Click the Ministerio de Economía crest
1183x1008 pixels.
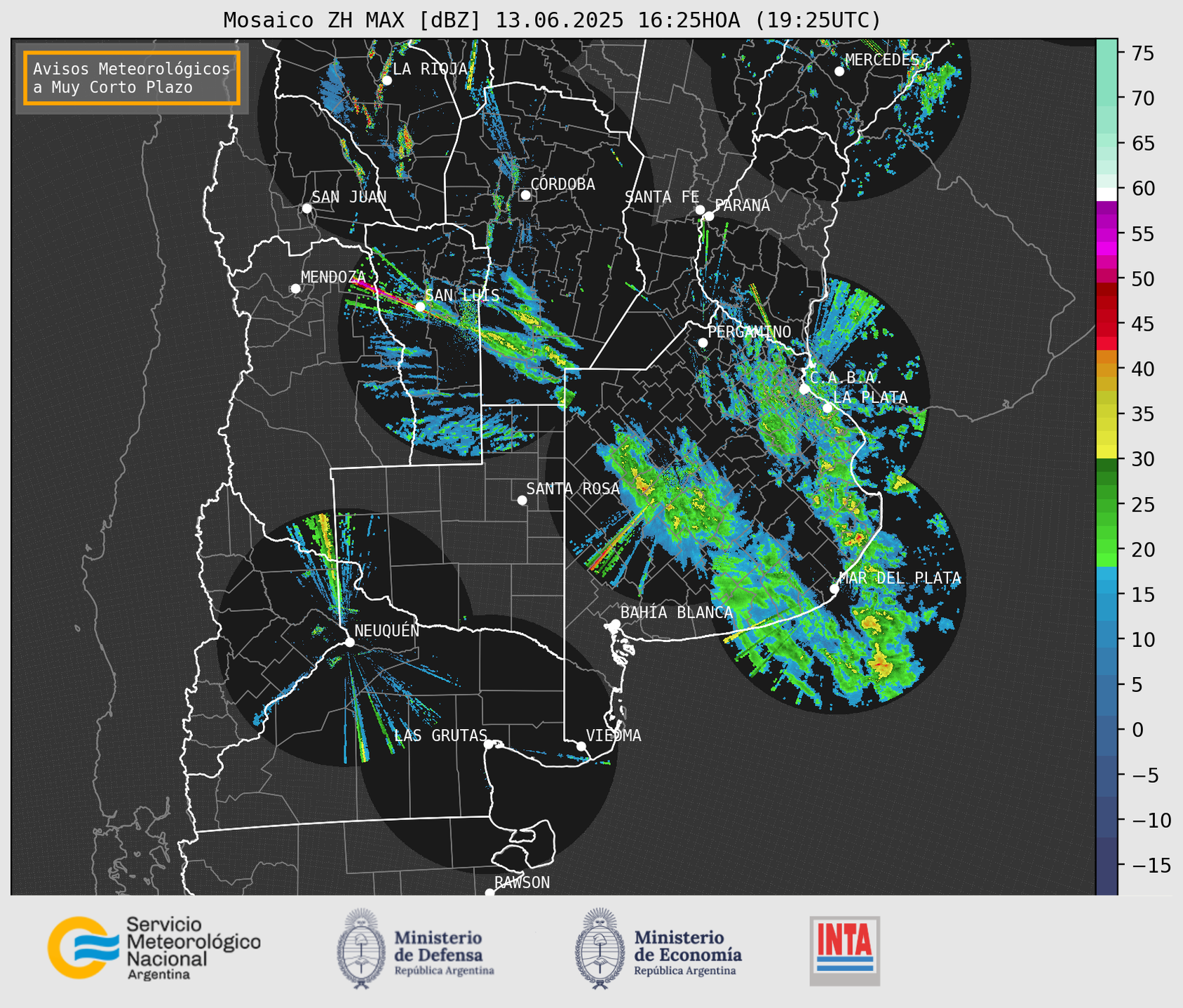(600, 948)
